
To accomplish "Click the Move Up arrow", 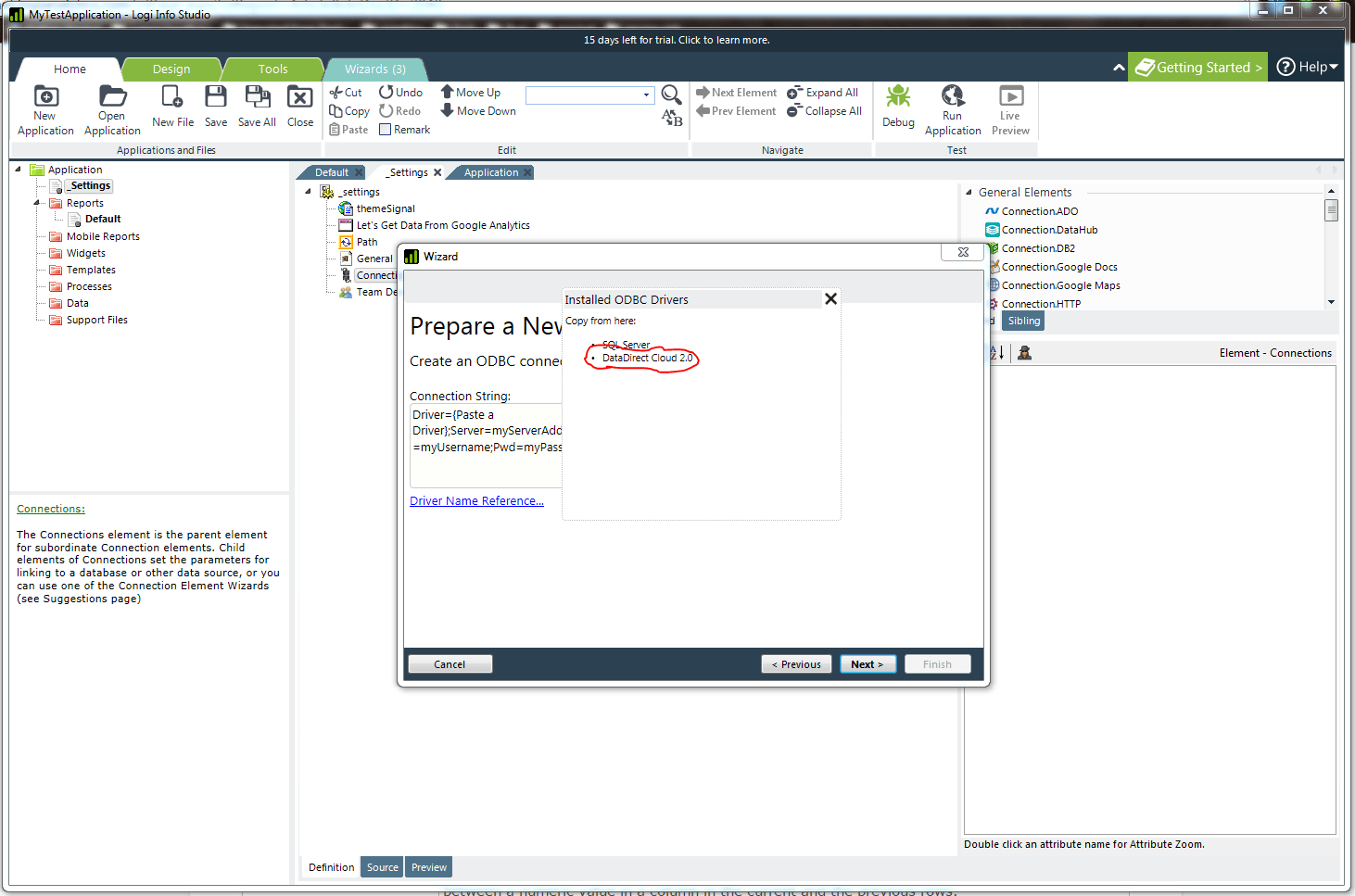I will coord(448,92).
